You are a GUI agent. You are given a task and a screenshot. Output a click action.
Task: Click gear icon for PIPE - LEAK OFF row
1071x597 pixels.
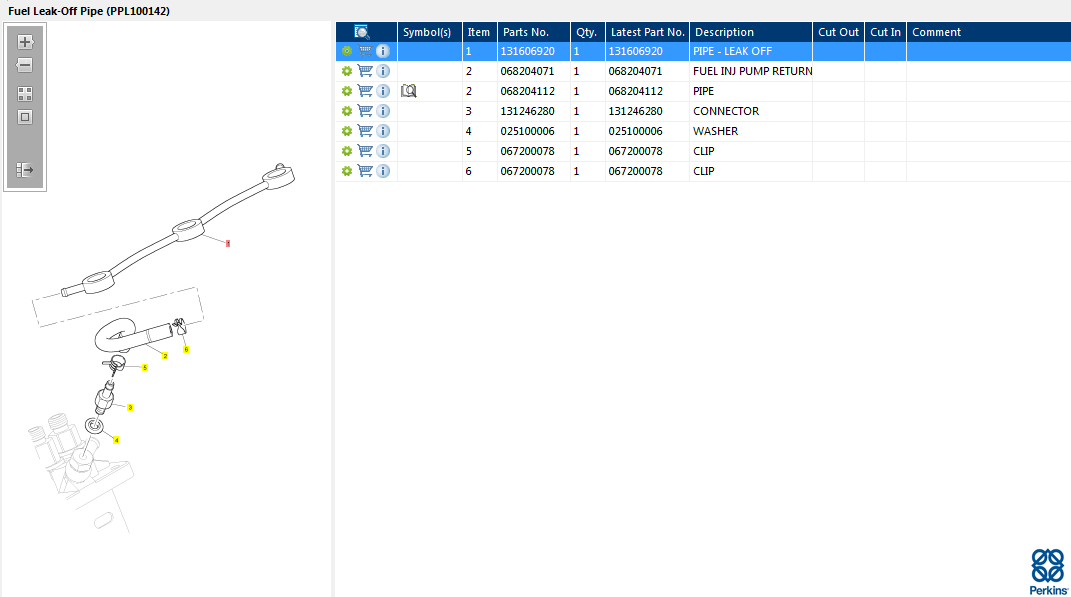tap(347, 51)
